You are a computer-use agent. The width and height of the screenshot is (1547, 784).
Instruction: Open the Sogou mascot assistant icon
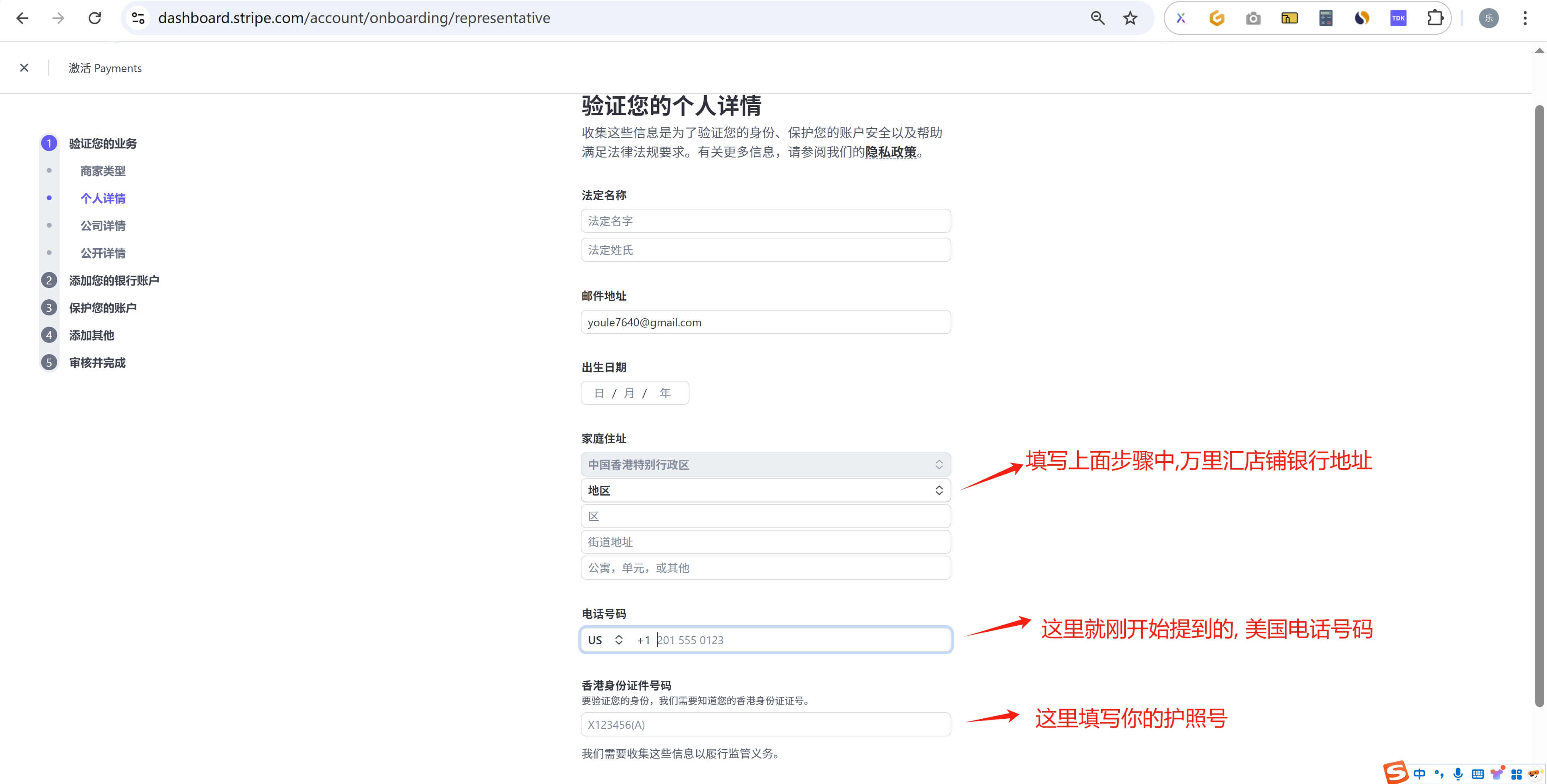1535,774
